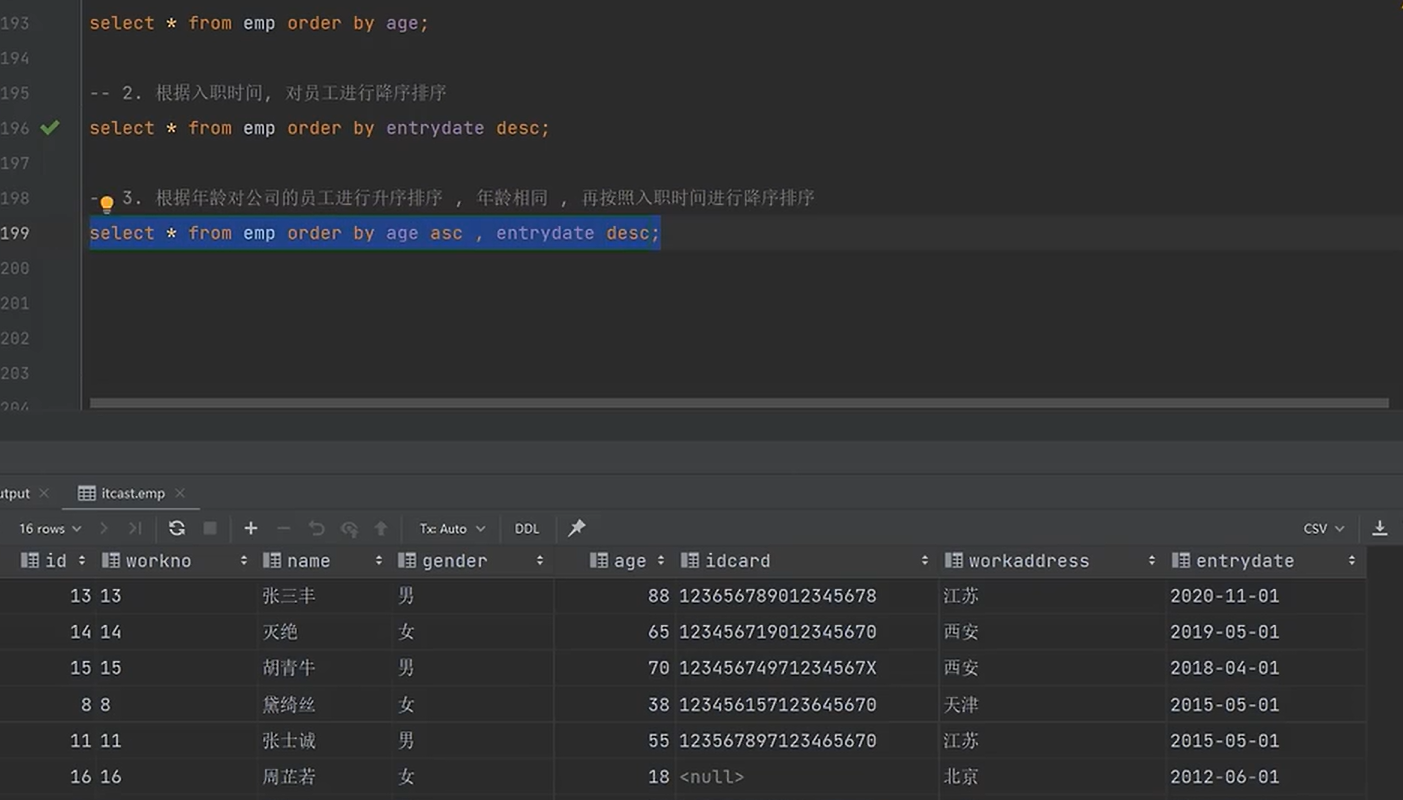The image size is (1403, 800).
Task: Click the sort arrows on the entrydate column
Action: click(x=1352, y=561)
